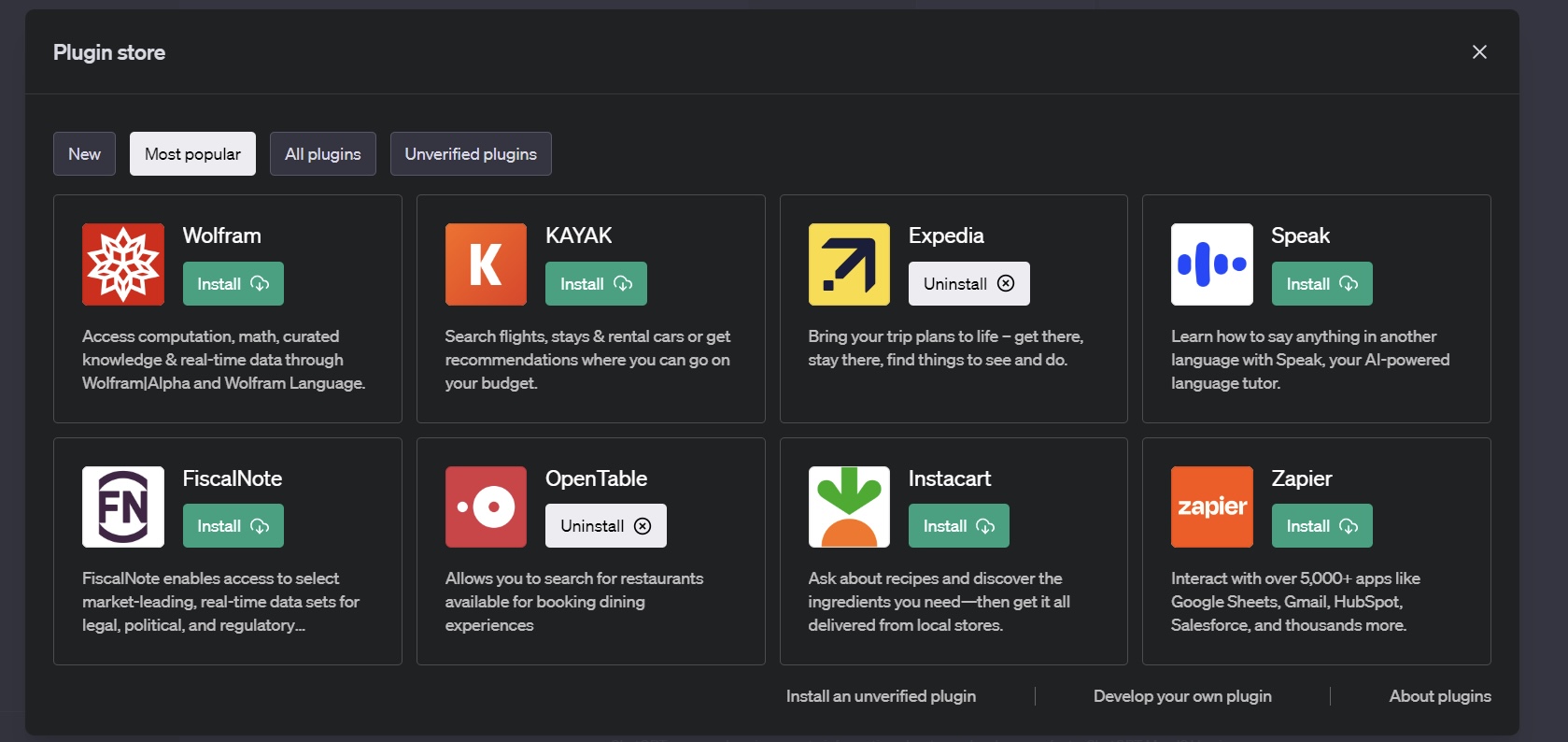Screen dimensions: 1568x742
Task: Click the Zapier plugin title
Action: click(1302, 478)
